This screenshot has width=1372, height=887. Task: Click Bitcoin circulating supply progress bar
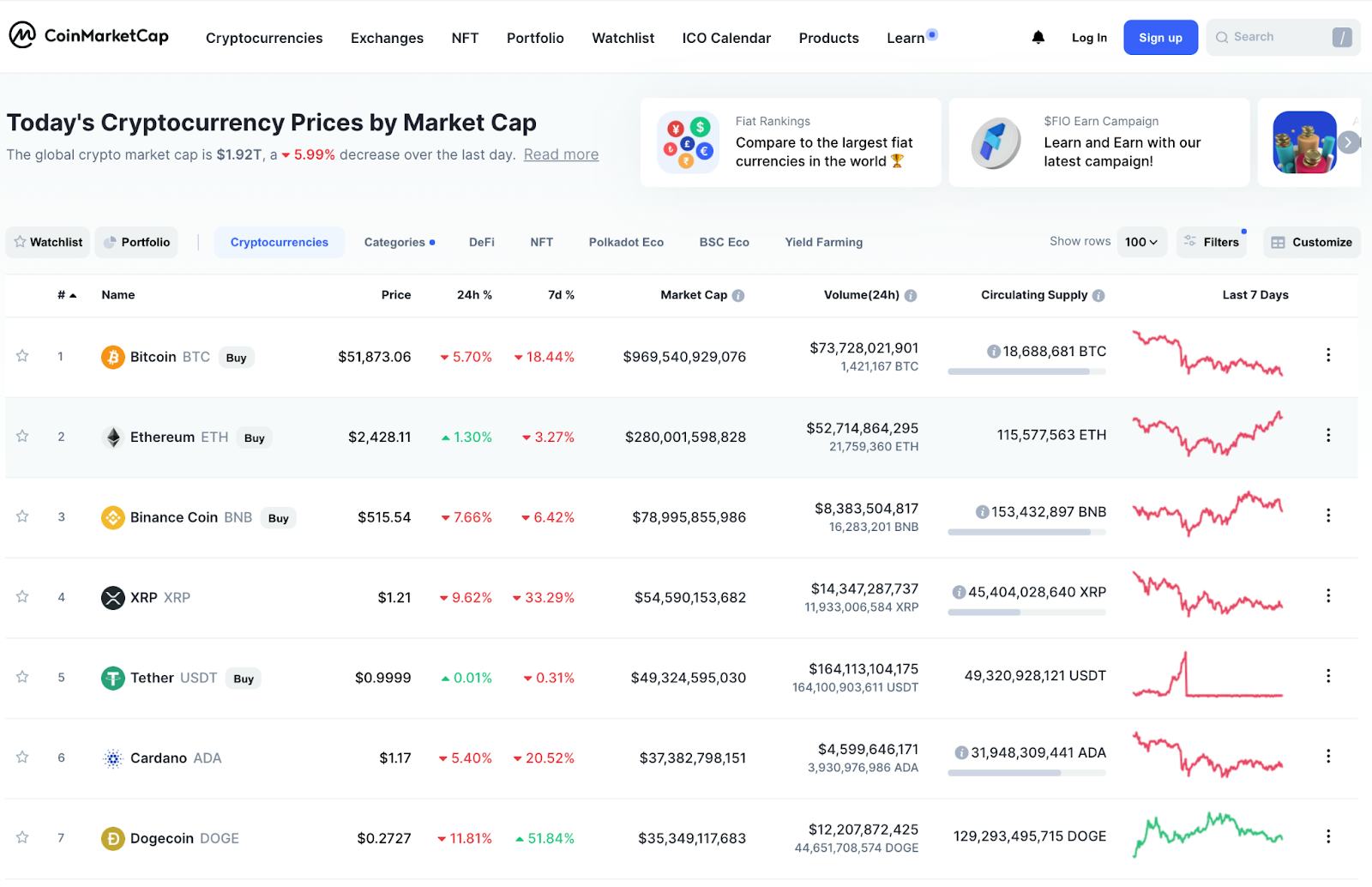click(1026, 371)
